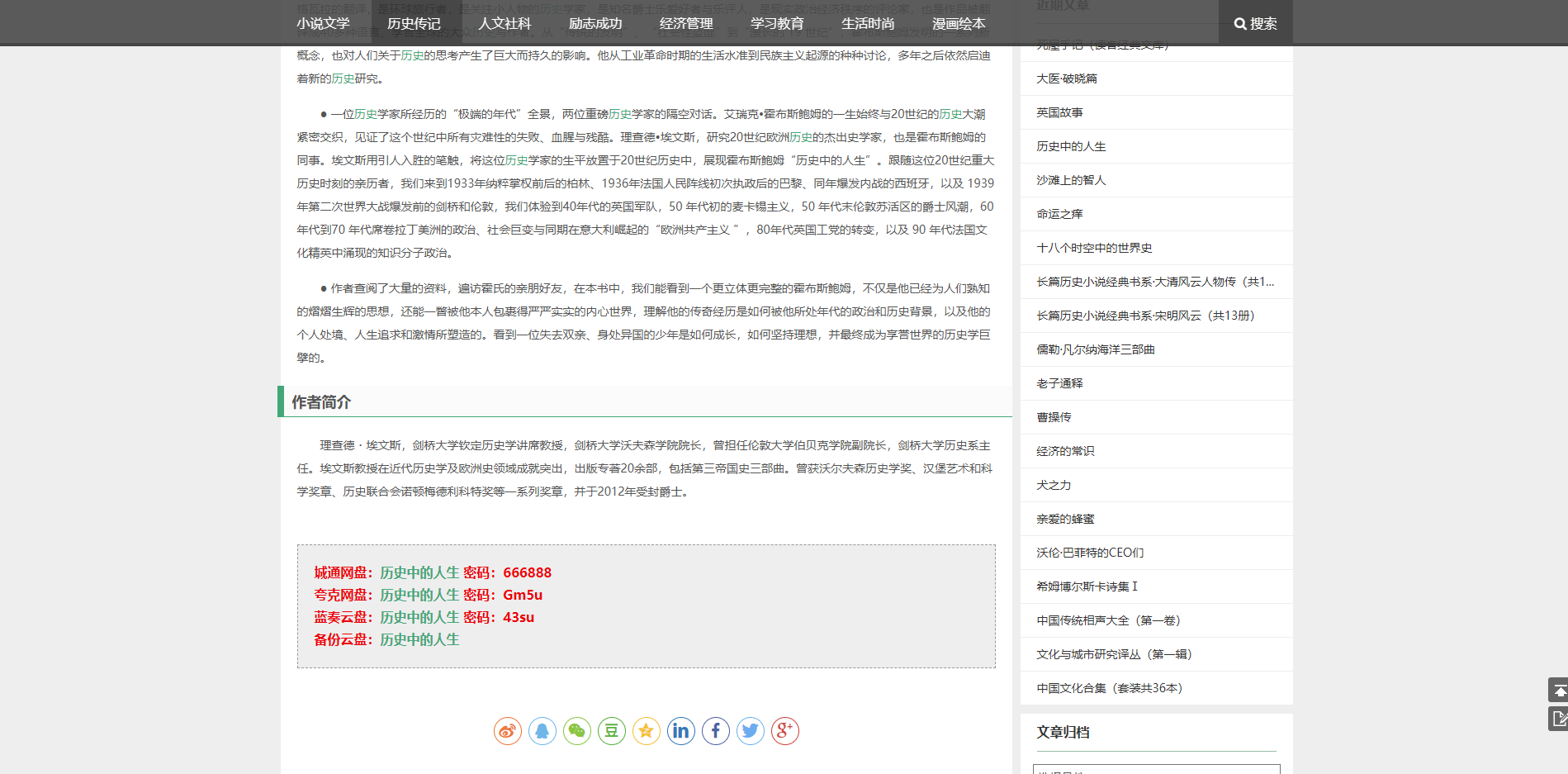Open the 备份云盘 历史中的人生 link
The height and width of the screenshot is (774, 1568).
(x=419, y=639)
